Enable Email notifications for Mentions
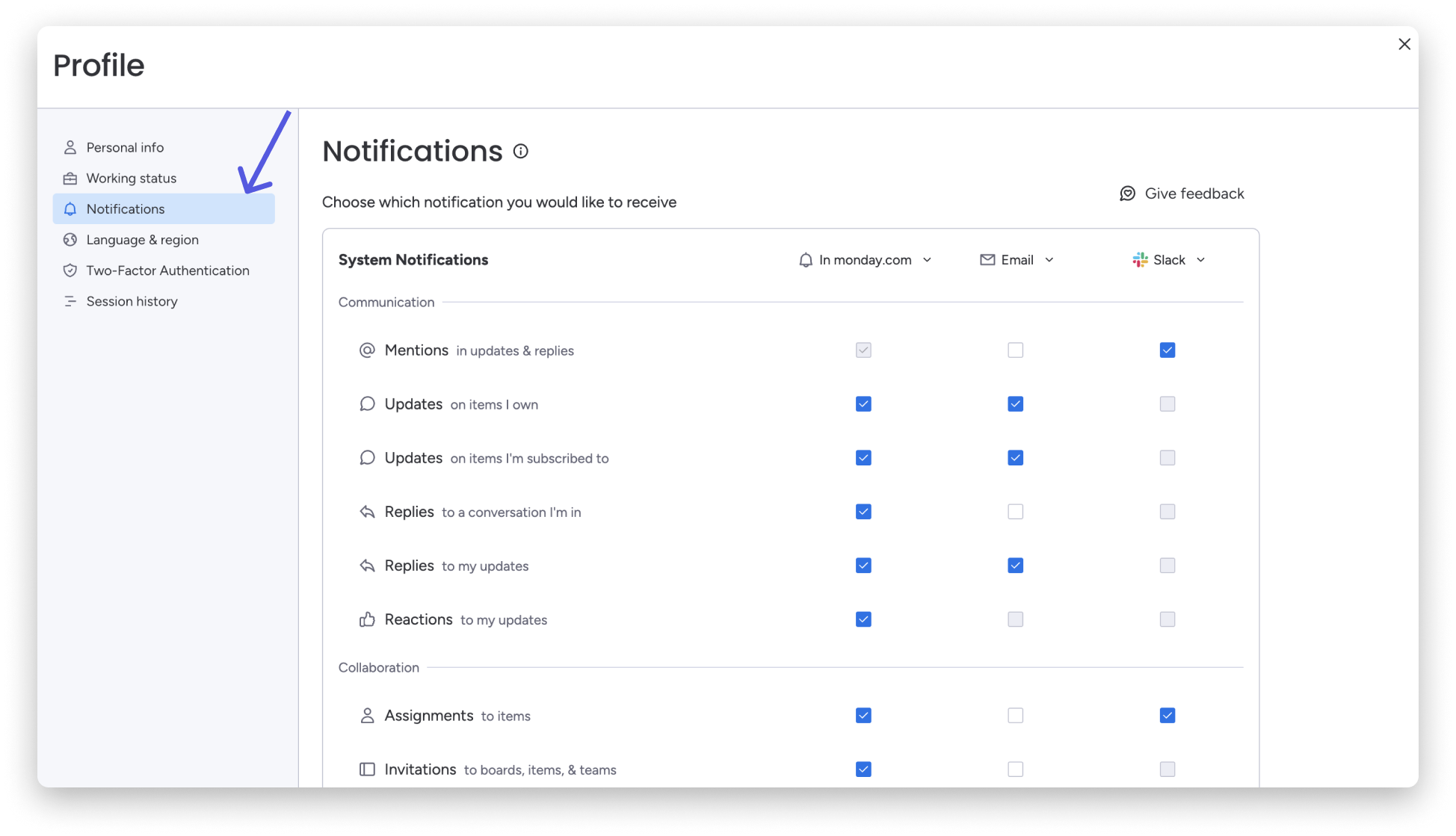The image size is (1456, 836). tap(1015, 350)
